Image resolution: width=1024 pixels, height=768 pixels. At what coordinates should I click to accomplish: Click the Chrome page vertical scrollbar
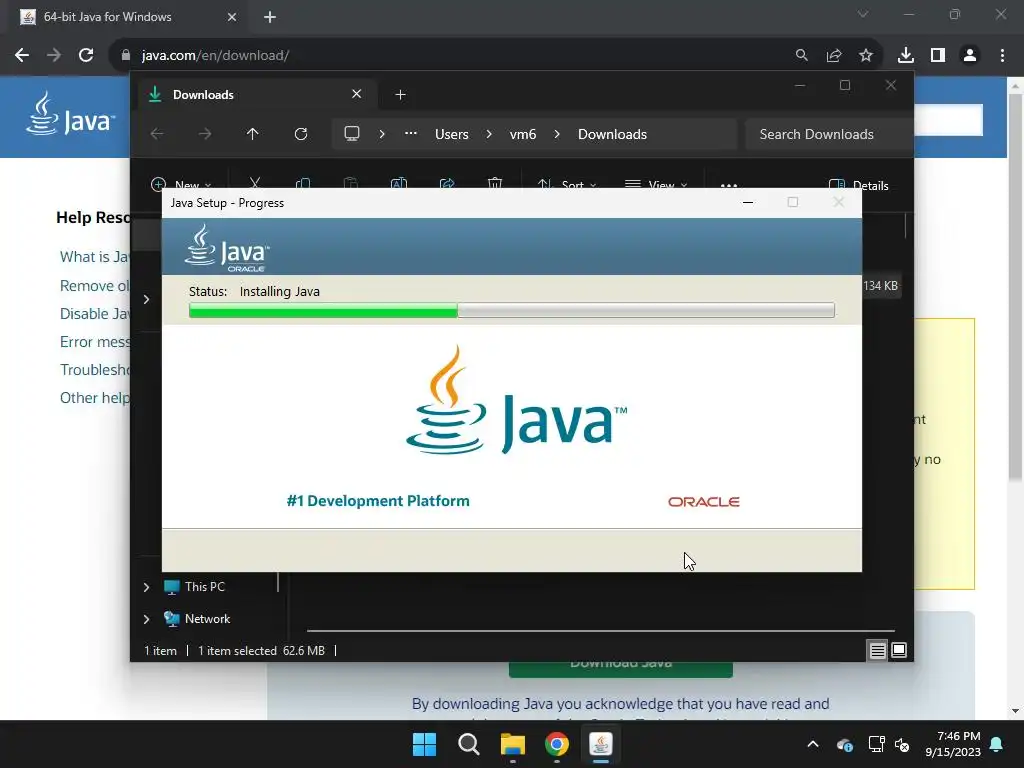(x=1015, y=287)
